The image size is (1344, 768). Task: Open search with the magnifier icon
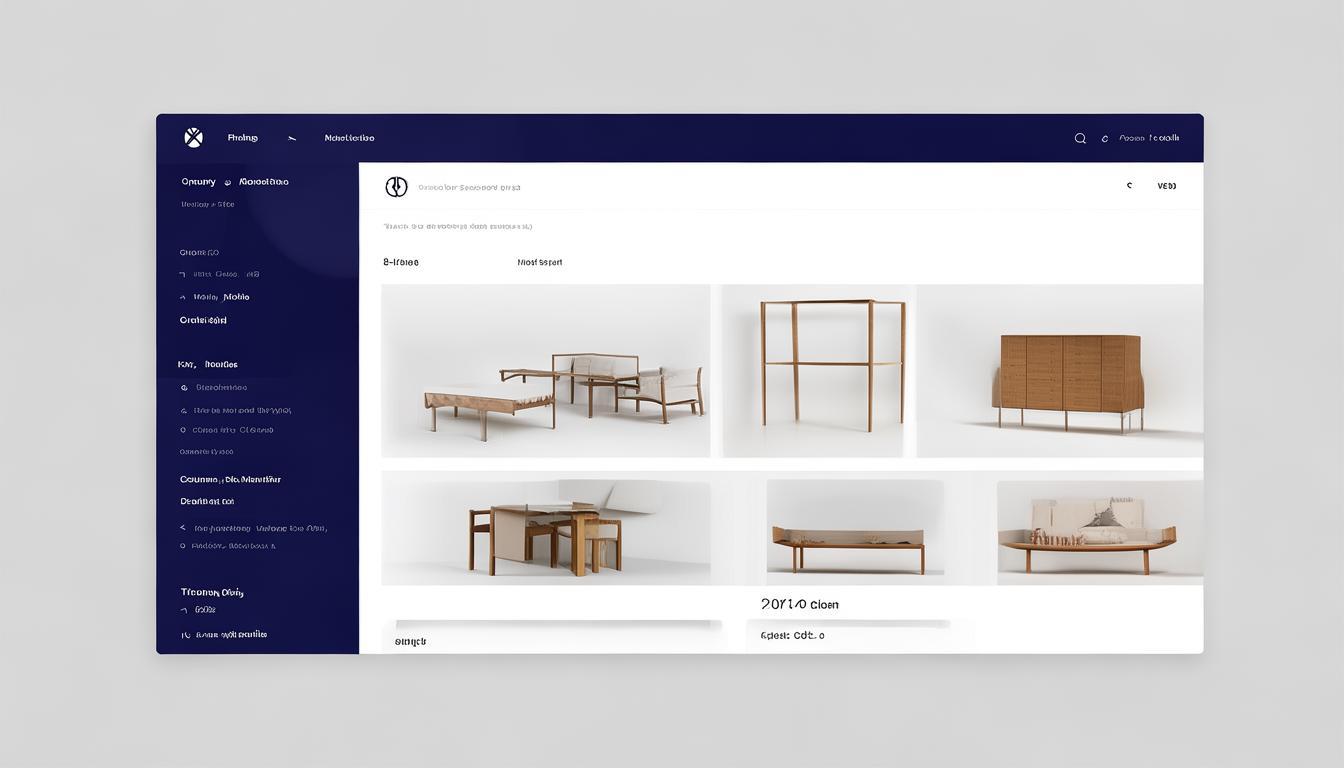(1080, 138)
